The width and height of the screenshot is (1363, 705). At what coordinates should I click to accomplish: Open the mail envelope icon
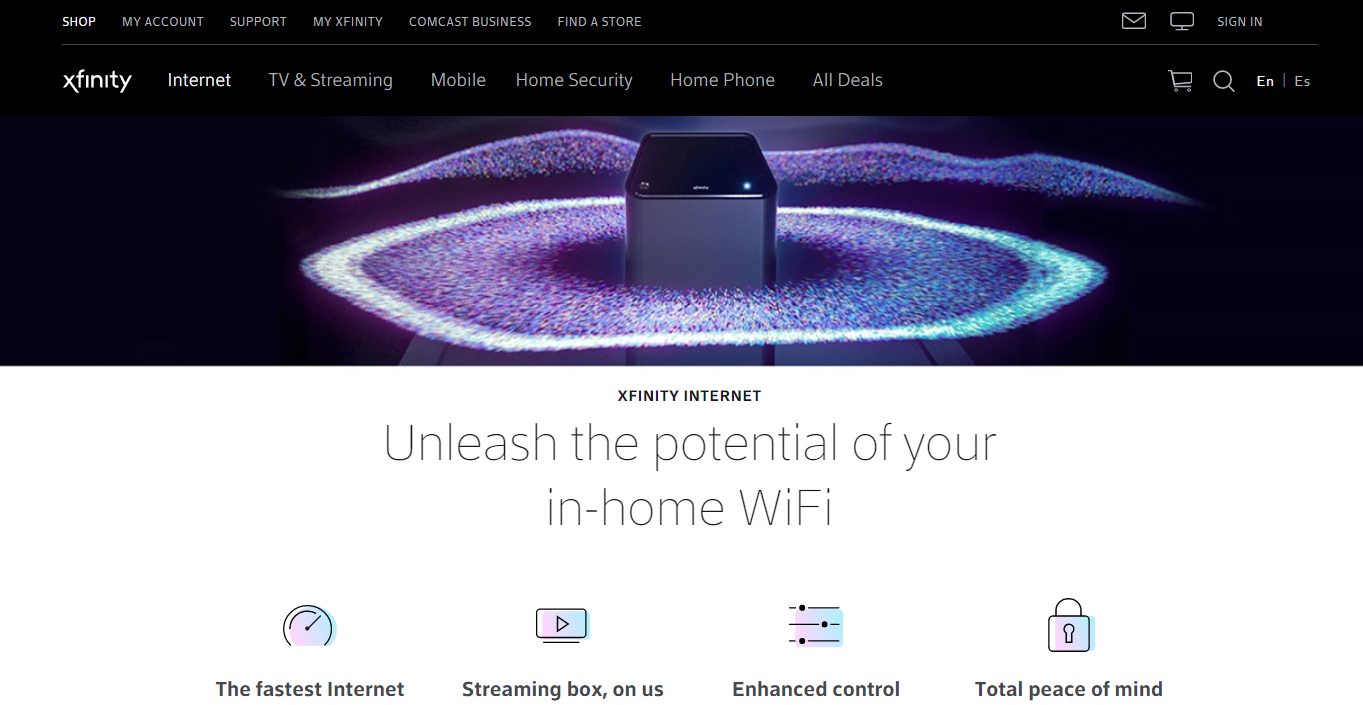tap(1133, 21)
